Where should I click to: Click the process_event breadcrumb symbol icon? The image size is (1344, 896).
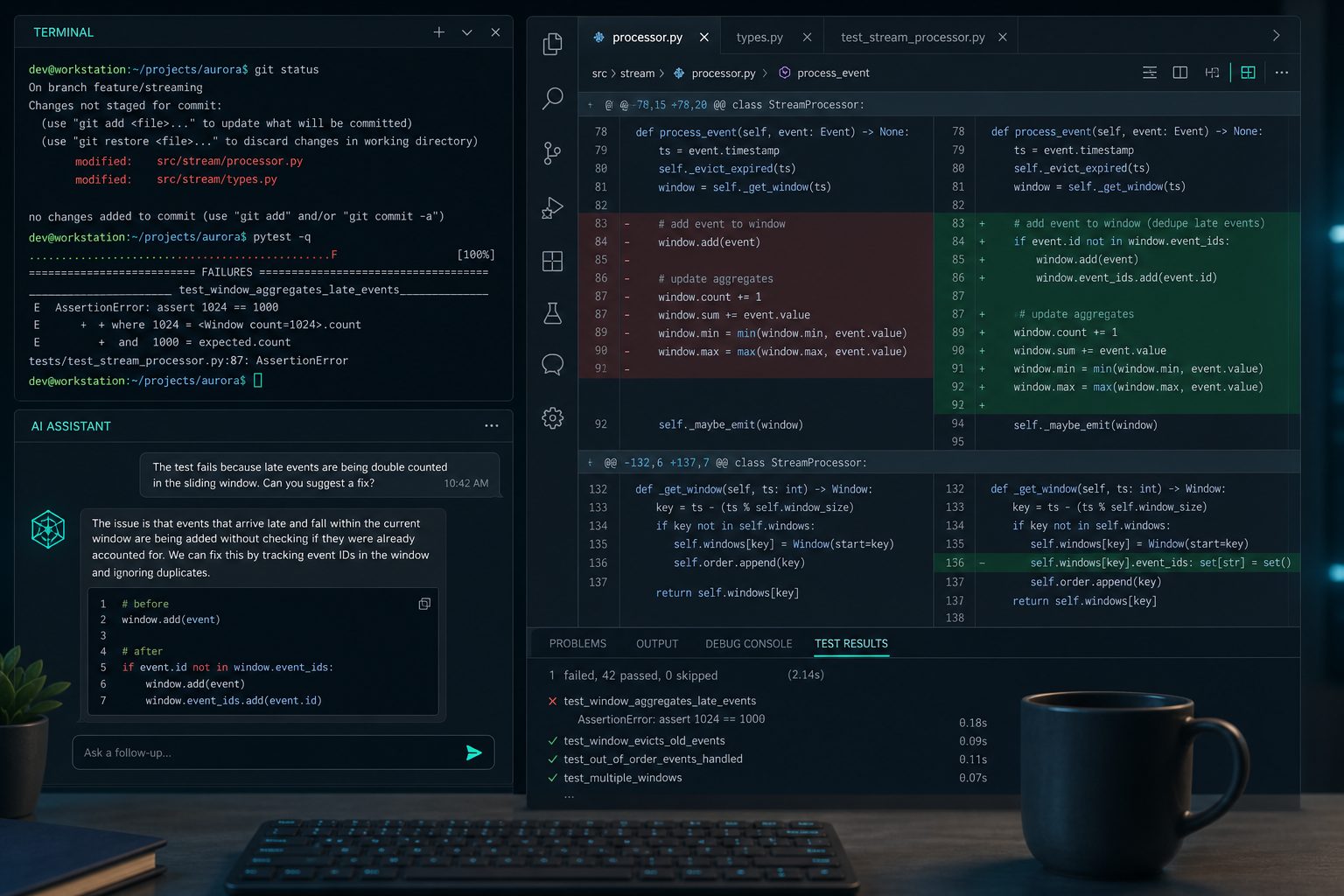click(785, 73)
